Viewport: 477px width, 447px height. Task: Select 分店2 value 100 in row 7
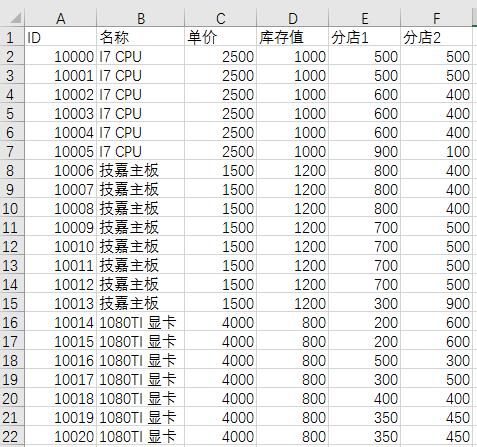[x=436, y=151]
